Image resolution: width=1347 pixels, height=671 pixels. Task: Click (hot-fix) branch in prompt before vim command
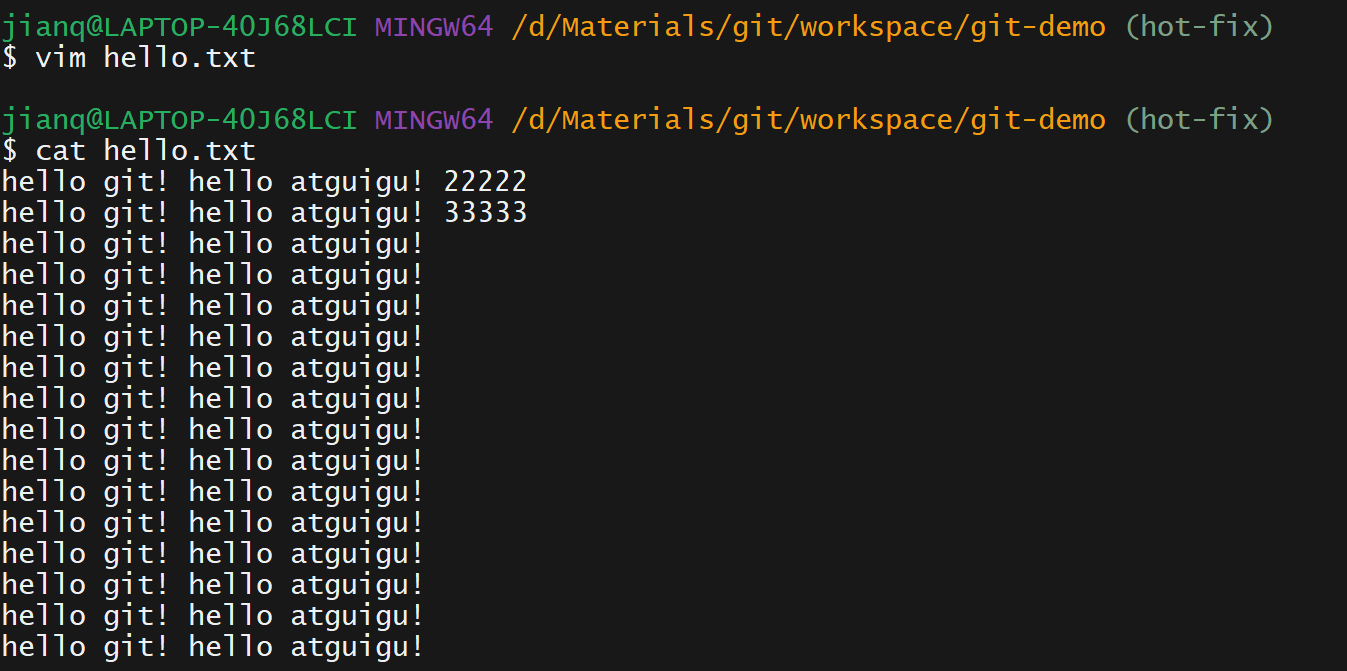click(x=1199, y=28)
